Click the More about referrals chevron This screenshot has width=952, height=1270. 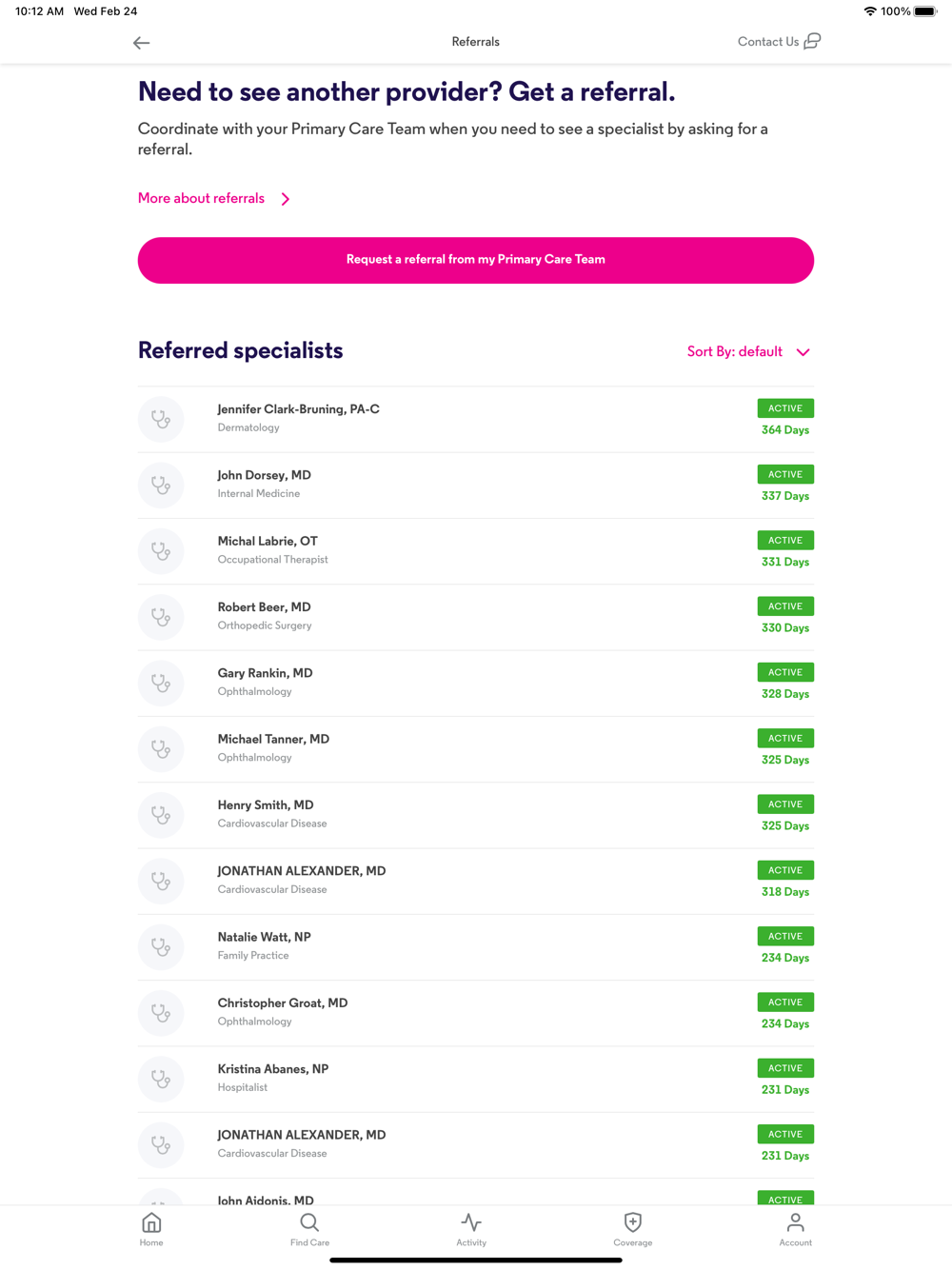pos(286,199)
